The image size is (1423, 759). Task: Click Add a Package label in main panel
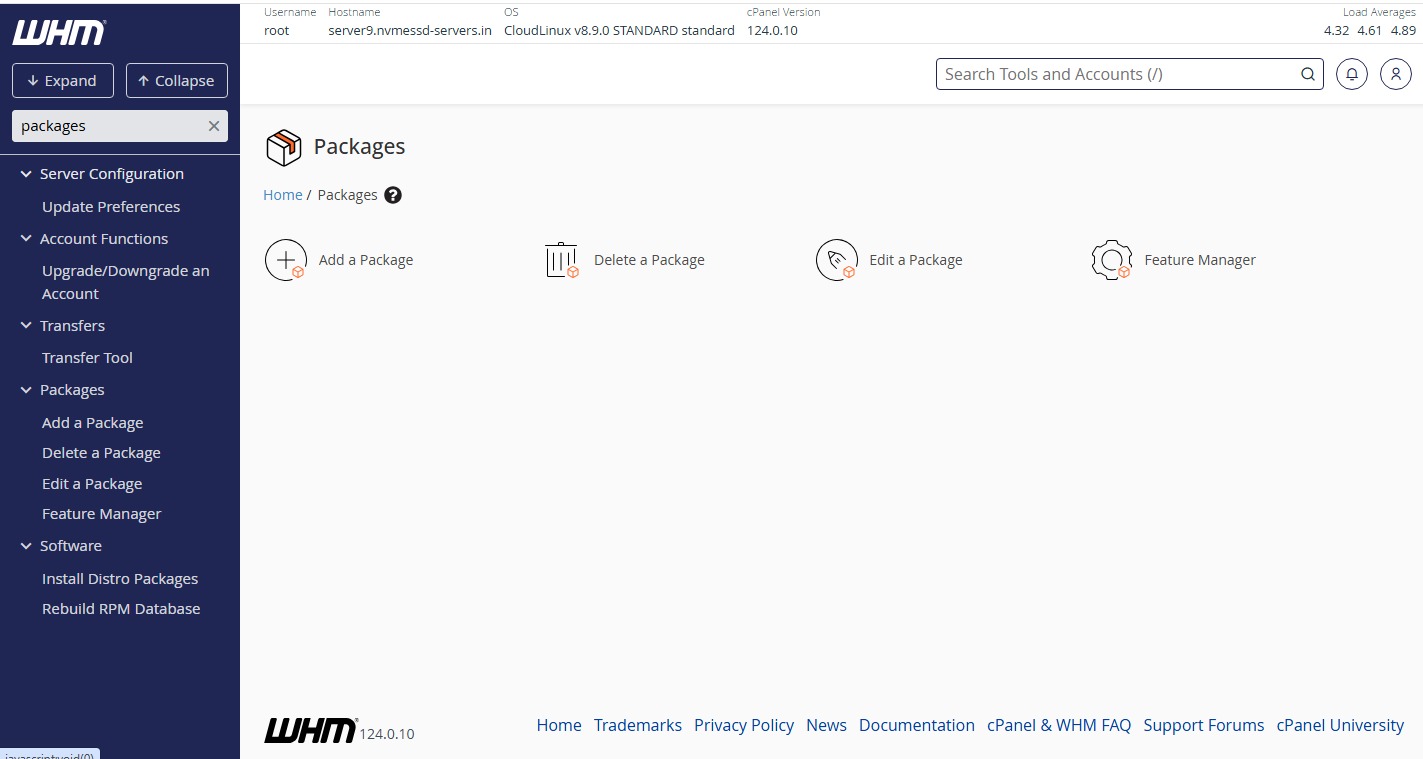366,260
